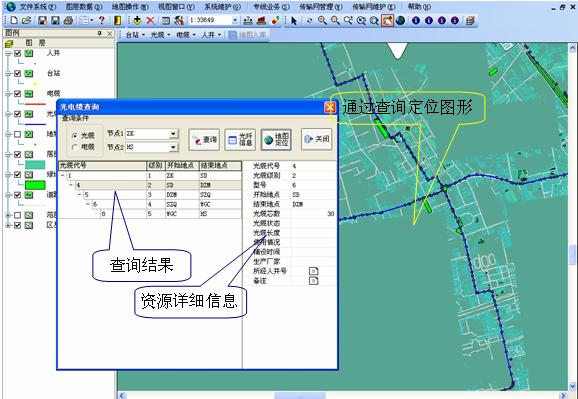Select the 电缆 radio button

tap(75, 147)
